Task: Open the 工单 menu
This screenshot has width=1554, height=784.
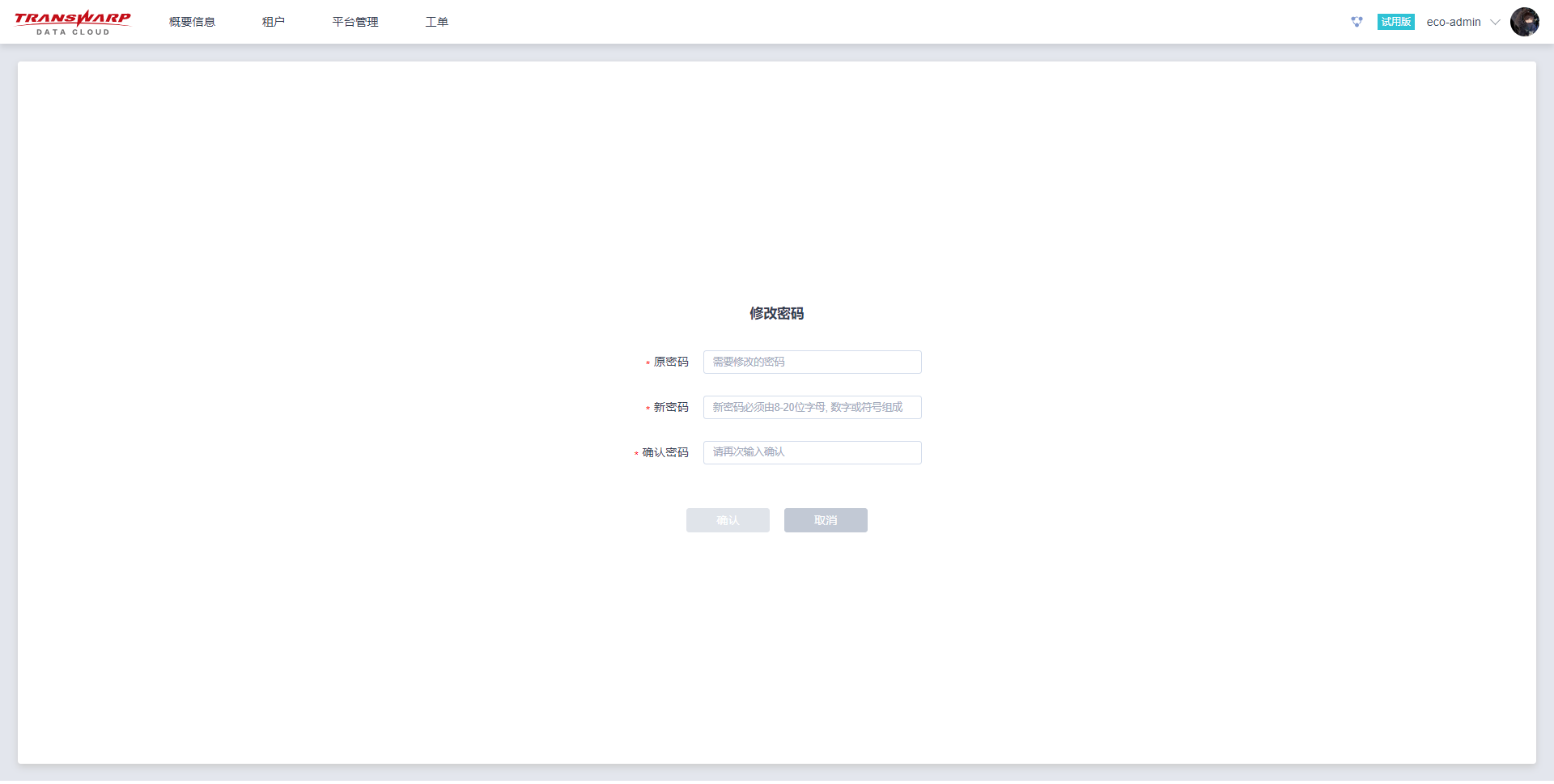Action: coord(437,22)
